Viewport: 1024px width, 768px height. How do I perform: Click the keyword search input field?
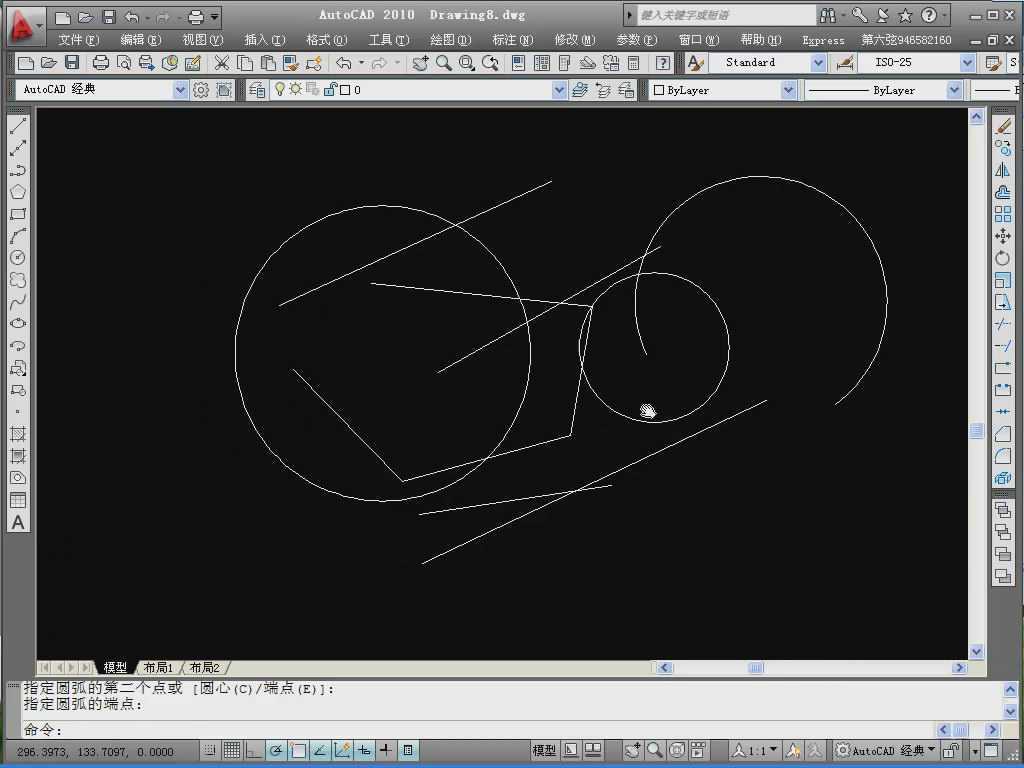pos(726,15)
